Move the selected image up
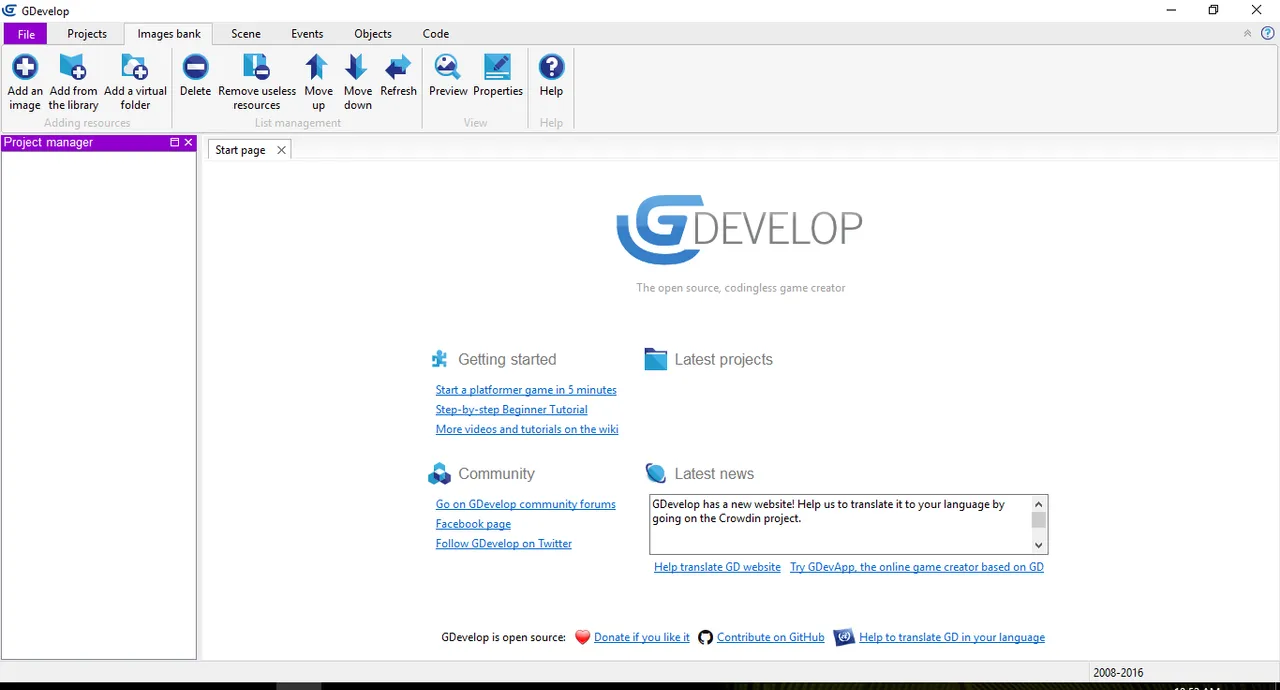 tap(318, 82)
